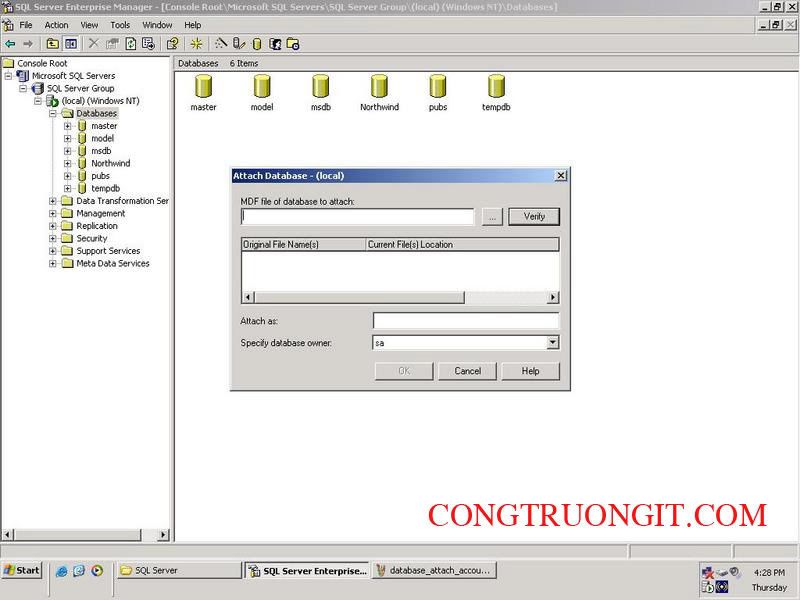Expand the msdb database tree node
The image size is (800, 600).
67,151
